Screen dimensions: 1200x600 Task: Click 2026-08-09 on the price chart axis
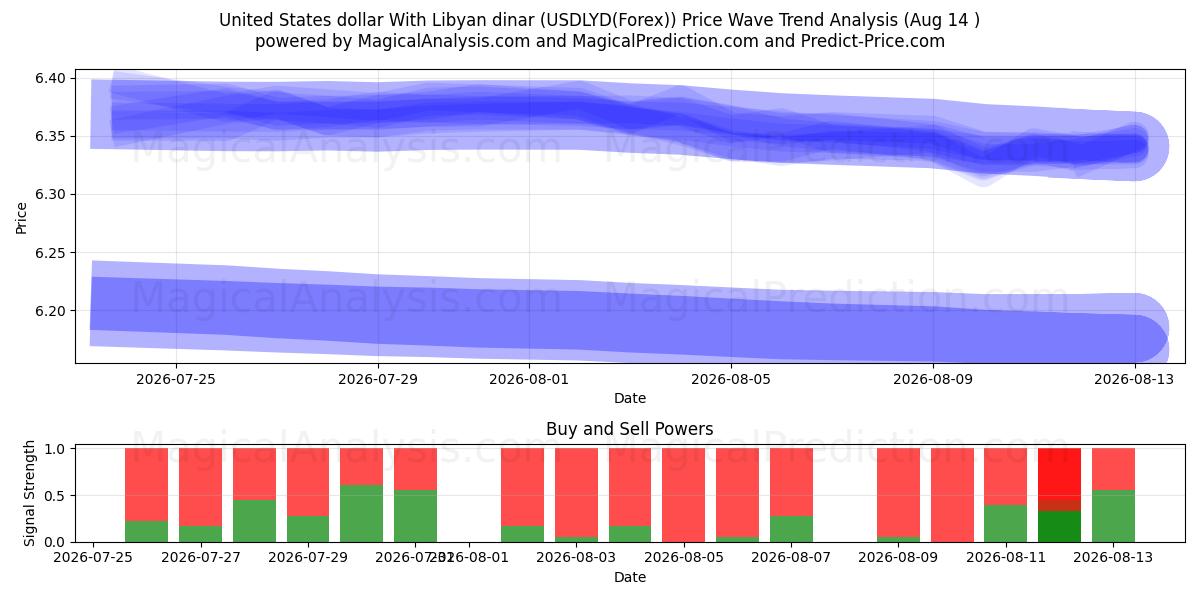[933, 379]
